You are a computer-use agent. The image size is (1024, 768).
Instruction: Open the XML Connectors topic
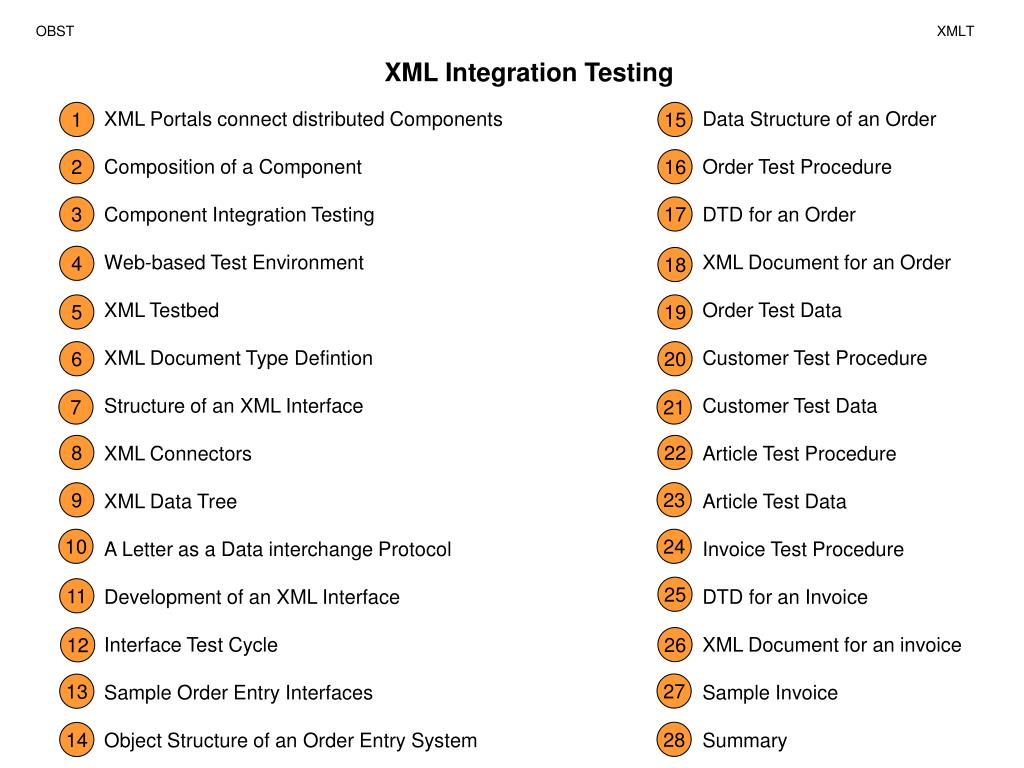(178, 454)
